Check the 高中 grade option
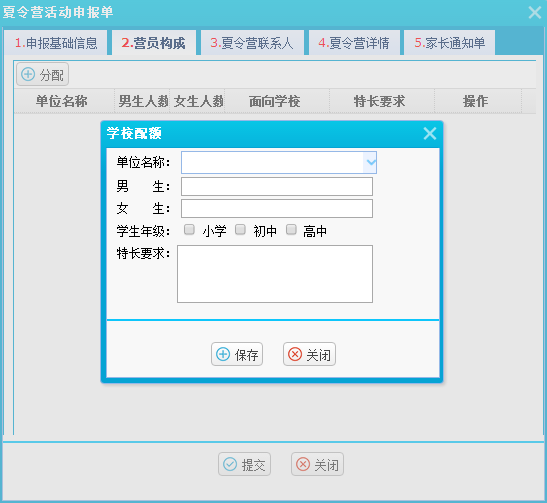The height and width of the screenshot is (503, 547). pos(291,230)
